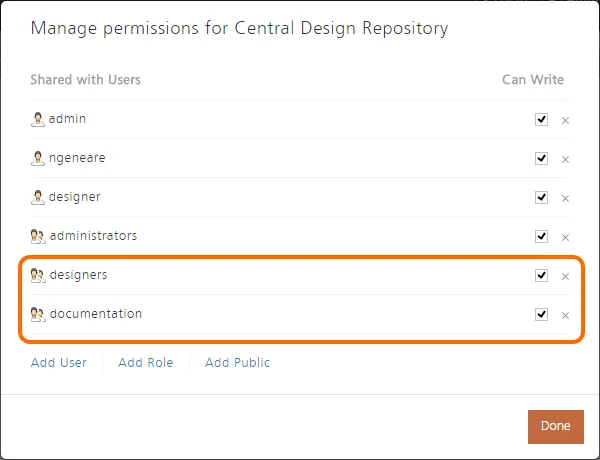The width and height of the screenshot is (600, 460).
Task: Remove administrators role via X icon
Action: point(565,238)
